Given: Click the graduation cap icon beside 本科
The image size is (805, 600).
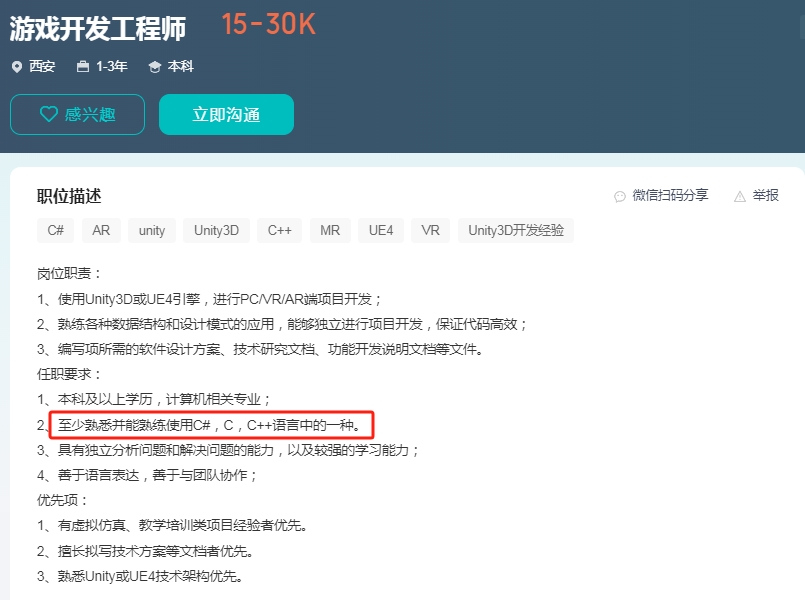Looking at the screenshot, I should pos(155,67).
